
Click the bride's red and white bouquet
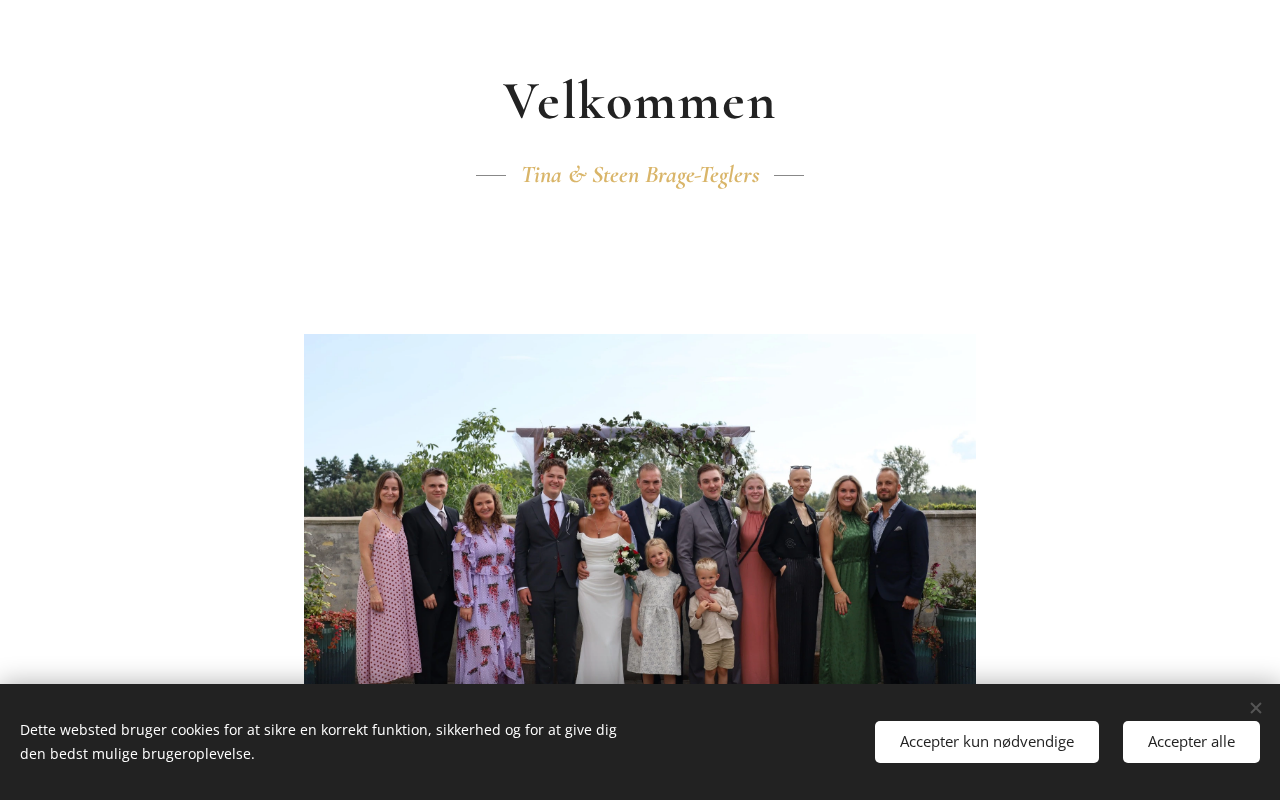pos(627,560)
